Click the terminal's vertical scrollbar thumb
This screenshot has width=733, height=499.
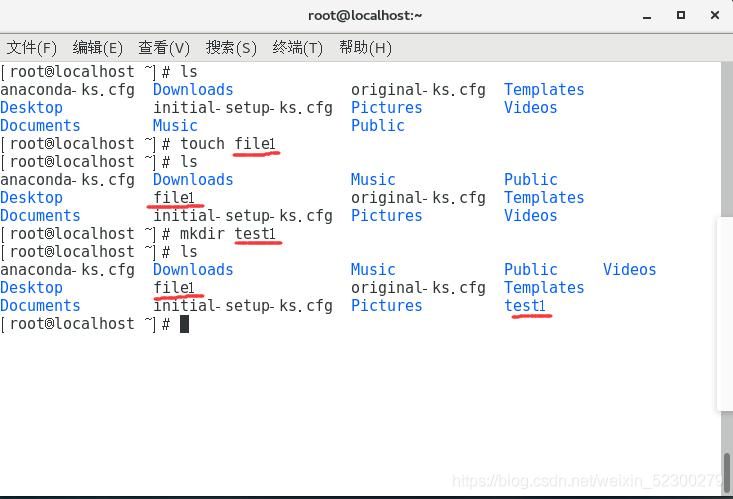click(727, 472)
